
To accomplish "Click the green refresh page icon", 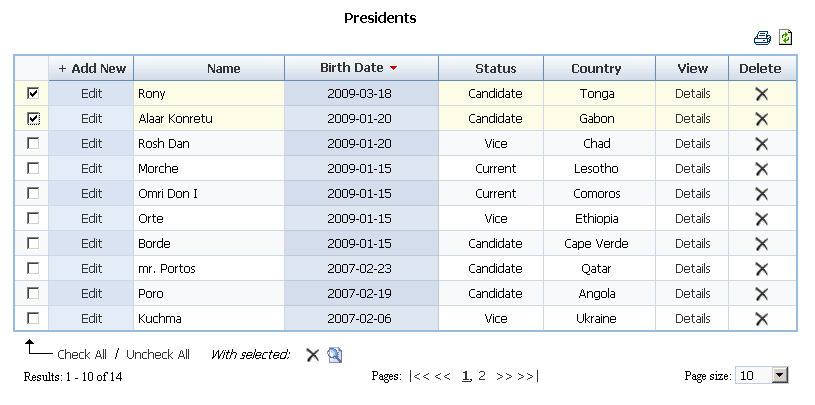I will pyautogui.click(x=786, y=38).
